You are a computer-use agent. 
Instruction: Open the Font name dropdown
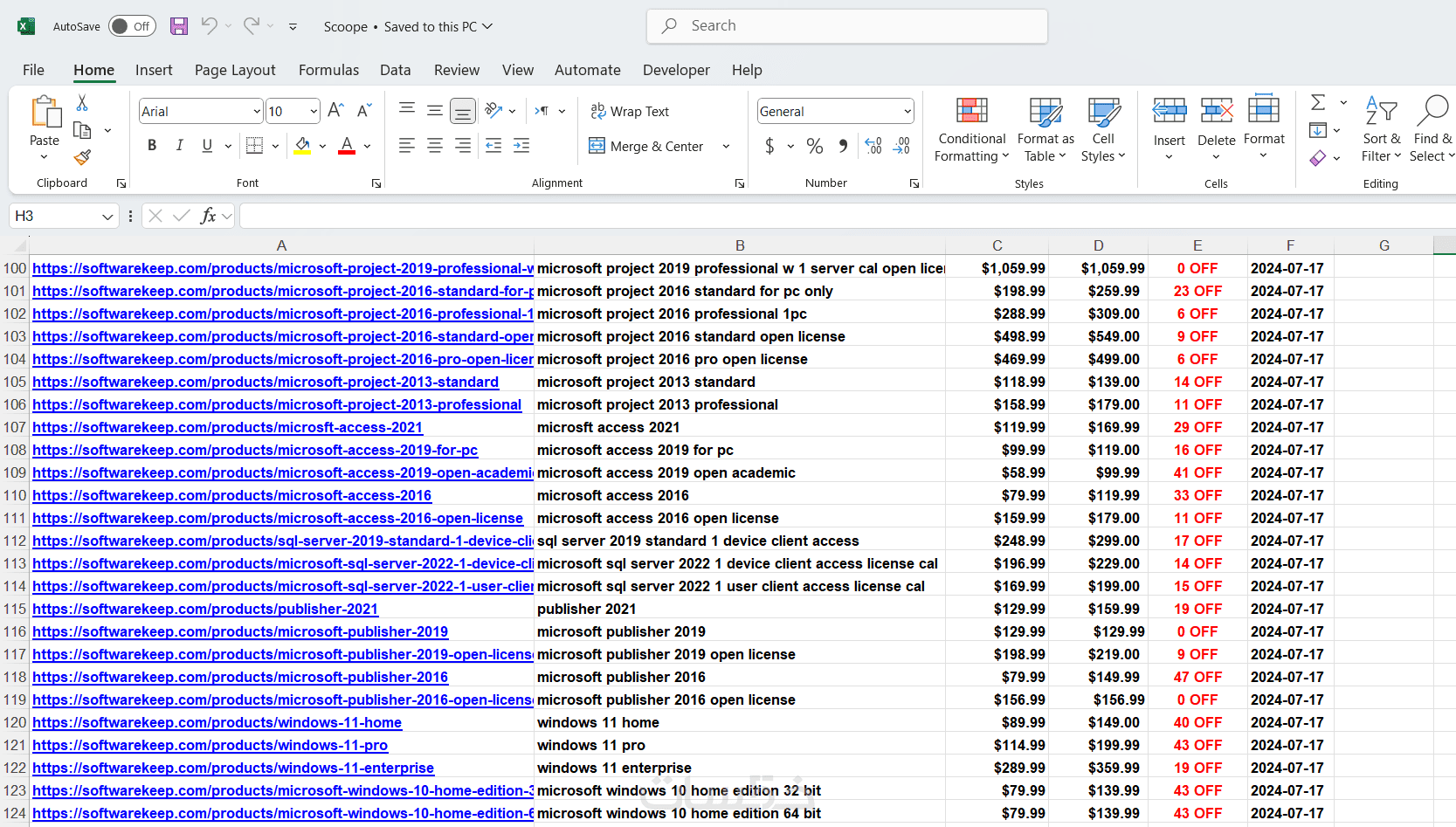[257, 111]
